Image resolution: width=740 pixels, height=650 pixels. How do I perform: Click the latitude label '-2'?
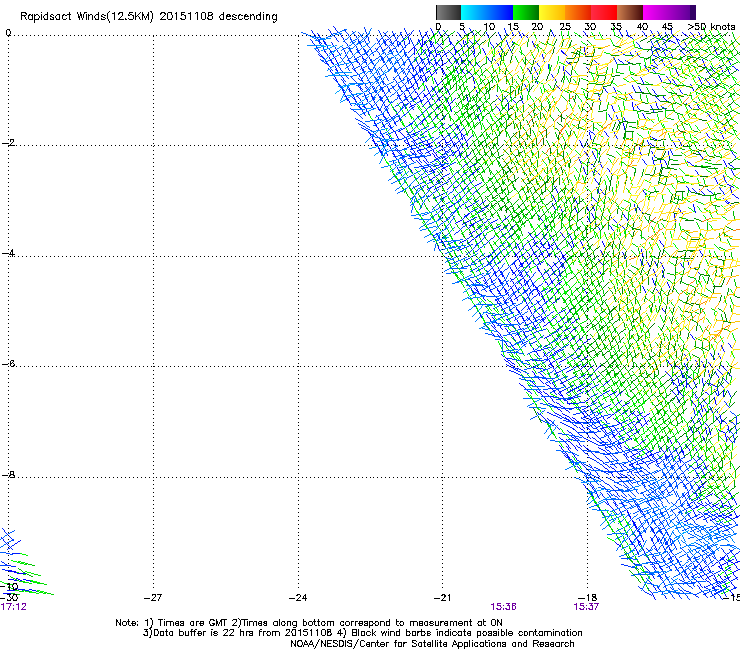[x=8, y=143]
